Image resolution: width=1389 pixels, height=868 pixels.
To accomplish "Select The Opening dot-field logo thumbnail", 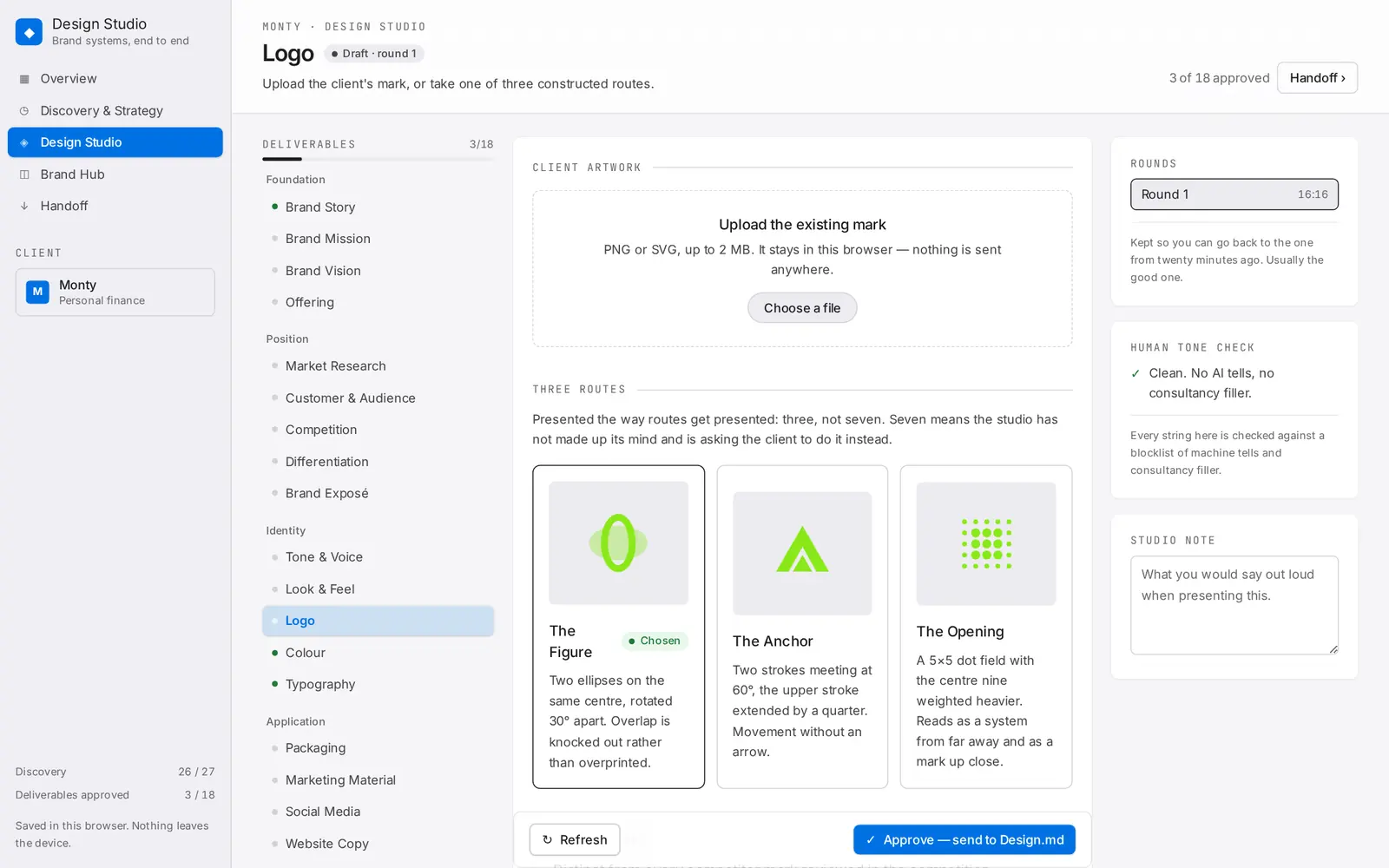I will 986,544.
